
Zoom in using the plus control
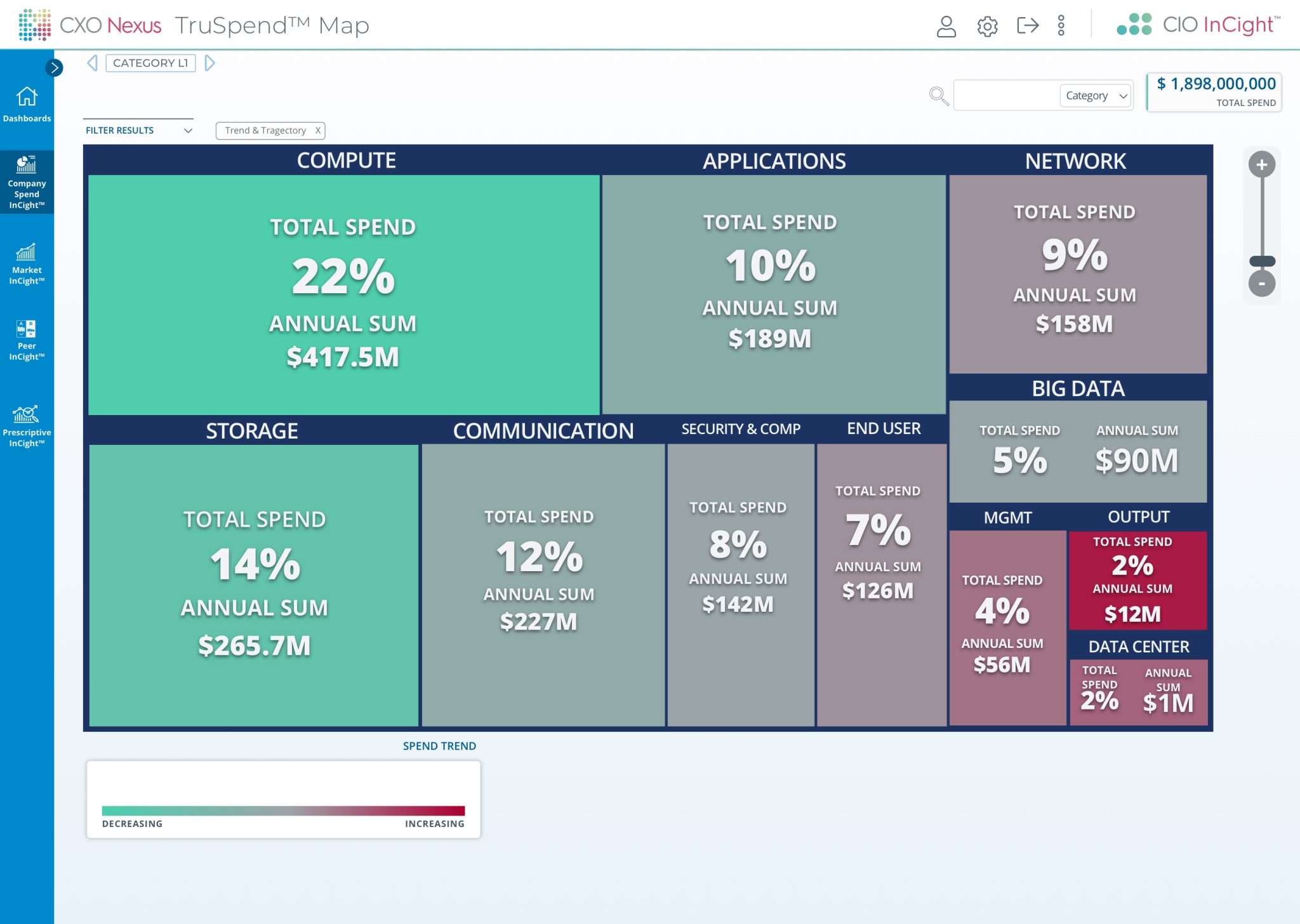(1263, 164)
